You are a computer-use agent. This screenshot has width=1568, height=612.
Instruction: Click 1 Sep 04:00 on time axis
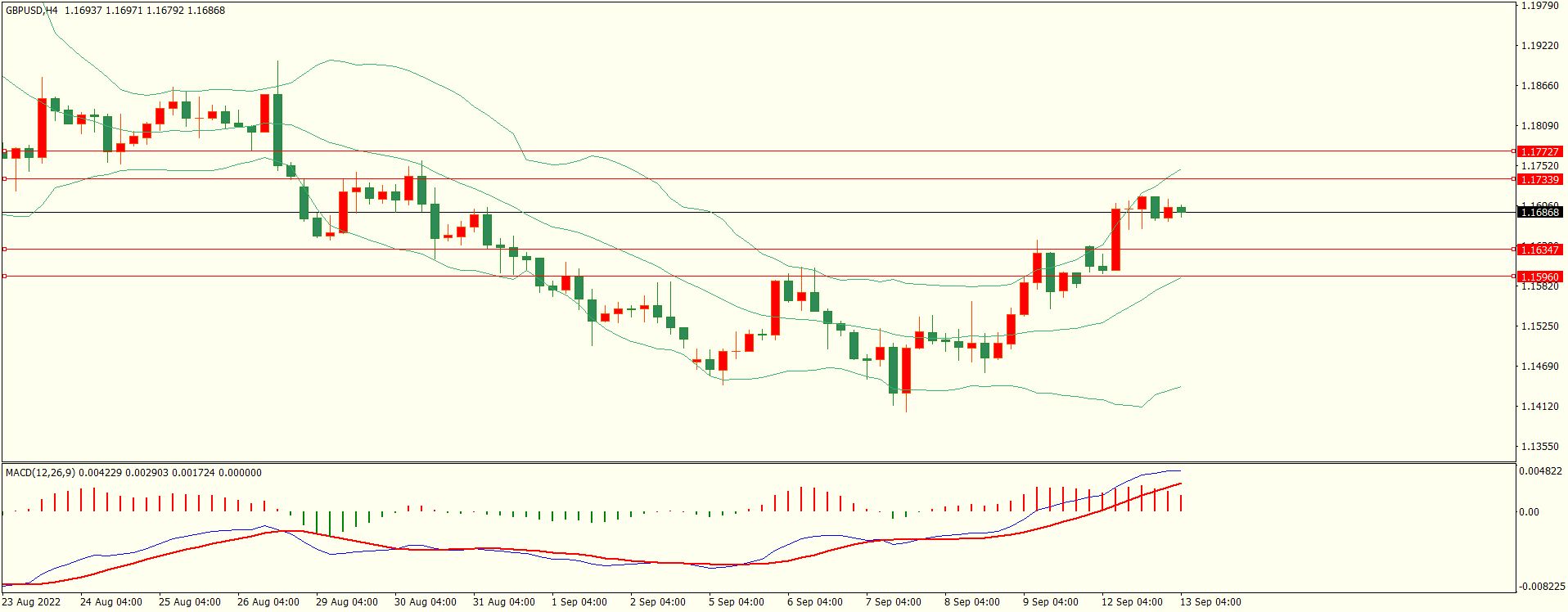click(x=579, y=602)
